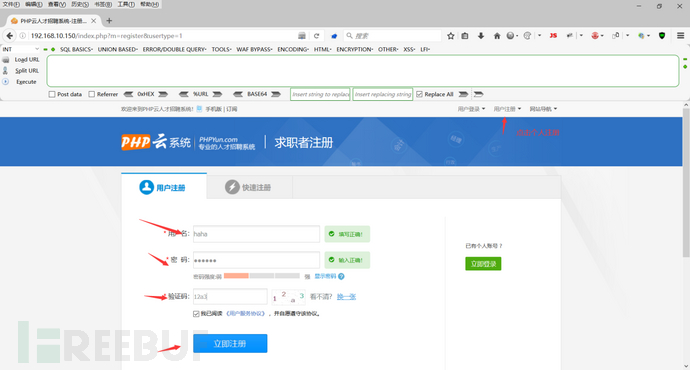690x370 pixels.
Task: Open the 查看(V) menu
Action: pos(57,4)
